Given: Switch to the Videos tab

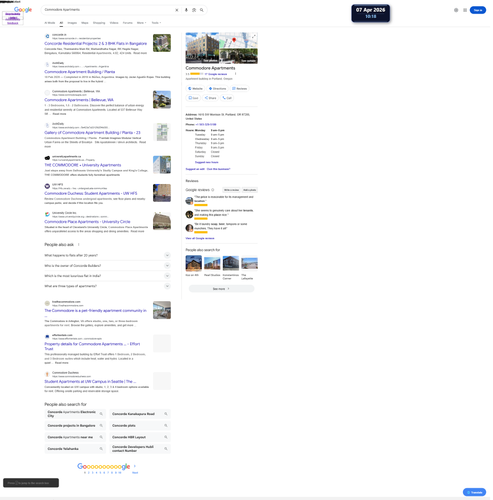Looking at the screenshot, I should [114, 23].
